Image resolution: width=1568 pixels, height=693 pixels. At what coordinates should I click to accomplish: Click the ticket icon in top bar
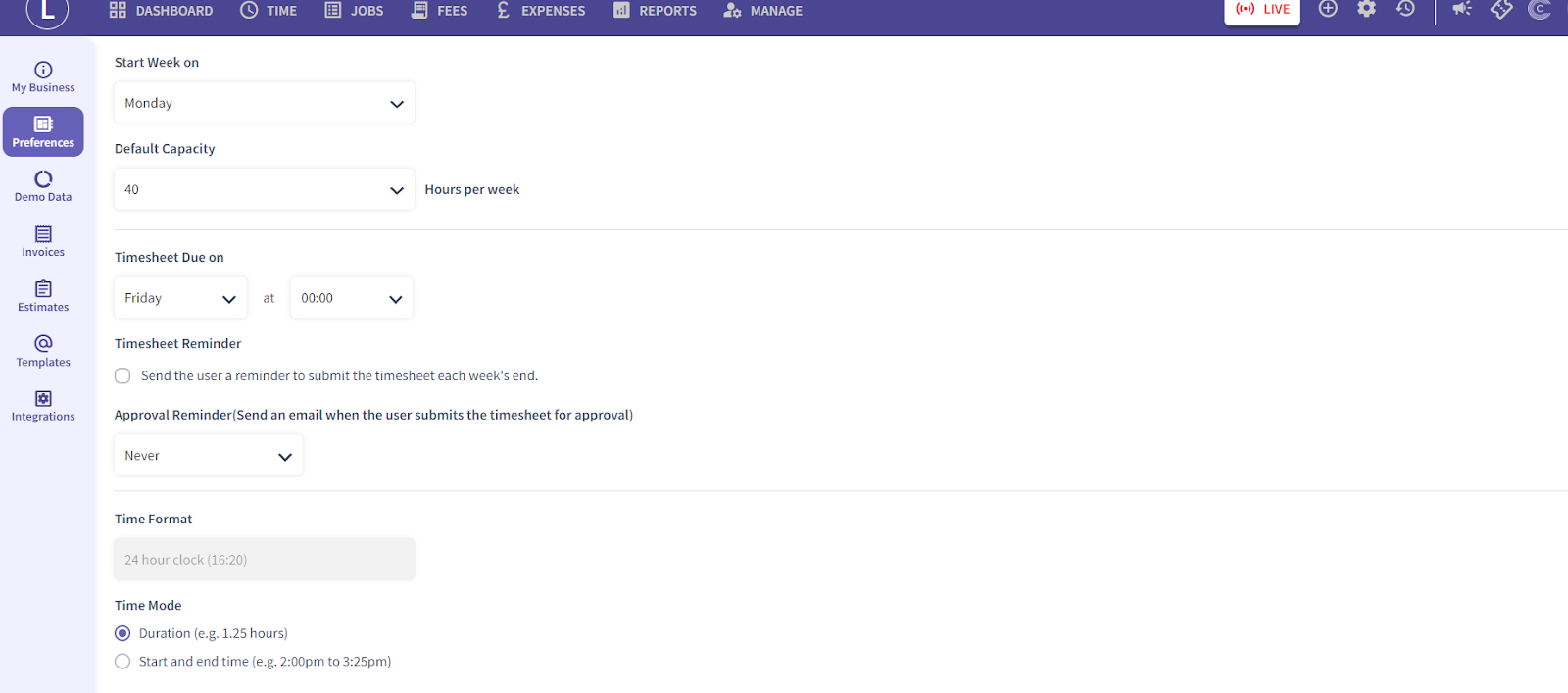(1501, 10)
